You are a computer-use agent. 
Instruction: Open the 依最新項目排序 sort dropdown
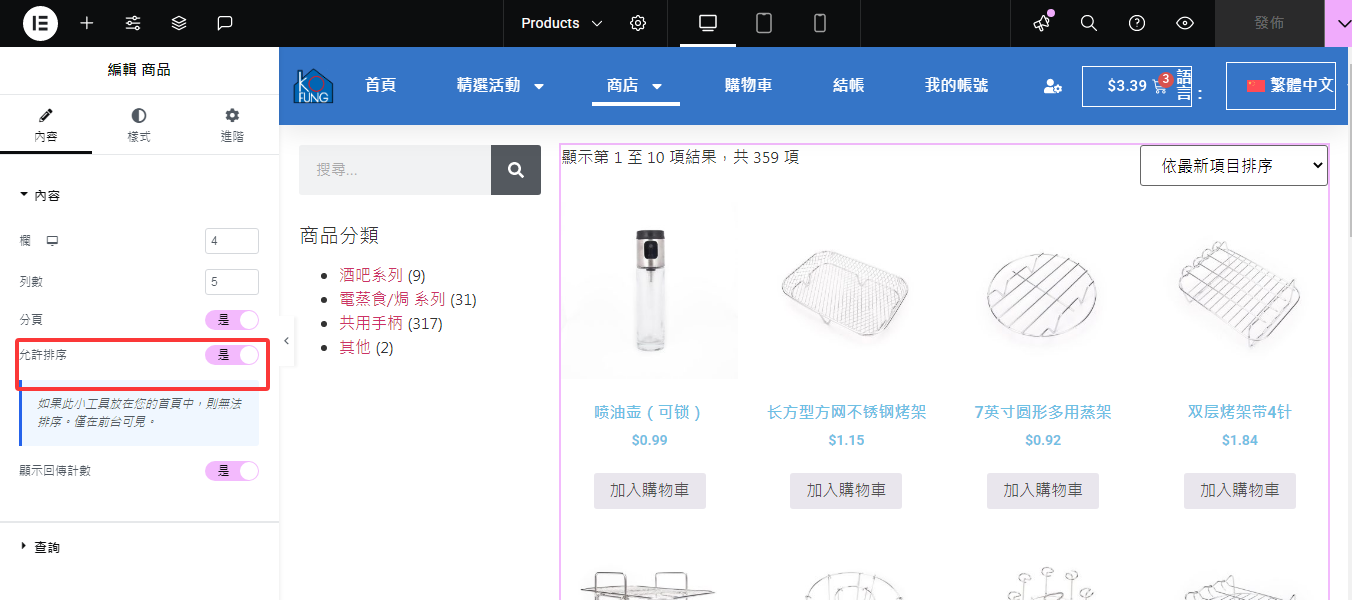coord(1234,166)
